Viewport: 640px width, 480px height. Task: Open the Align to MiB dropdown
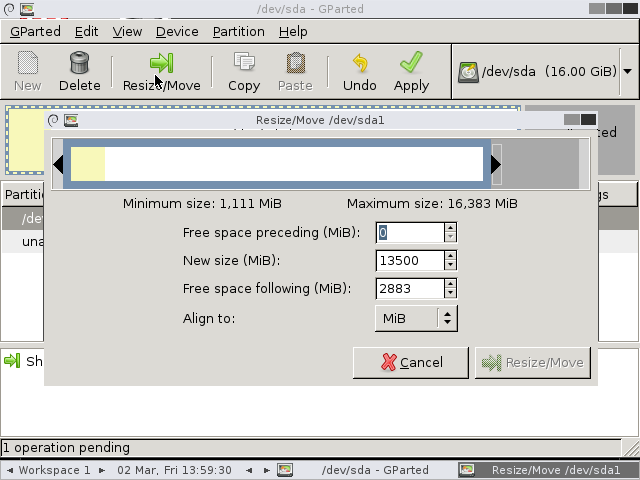pos(416,318)
